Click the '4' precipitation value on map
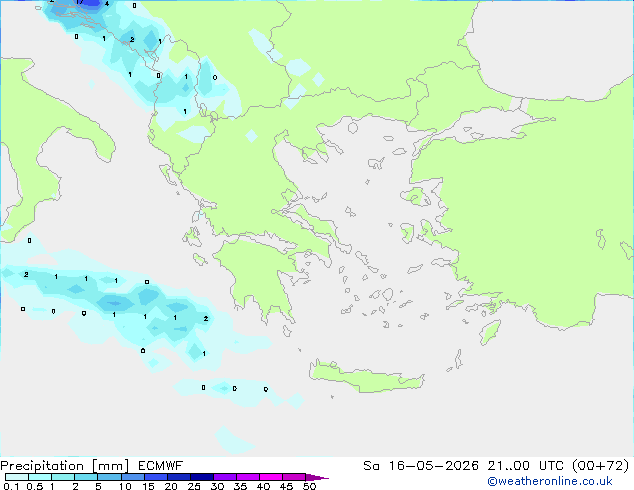This screenshot has width=634, height=490. pos(107,4)
